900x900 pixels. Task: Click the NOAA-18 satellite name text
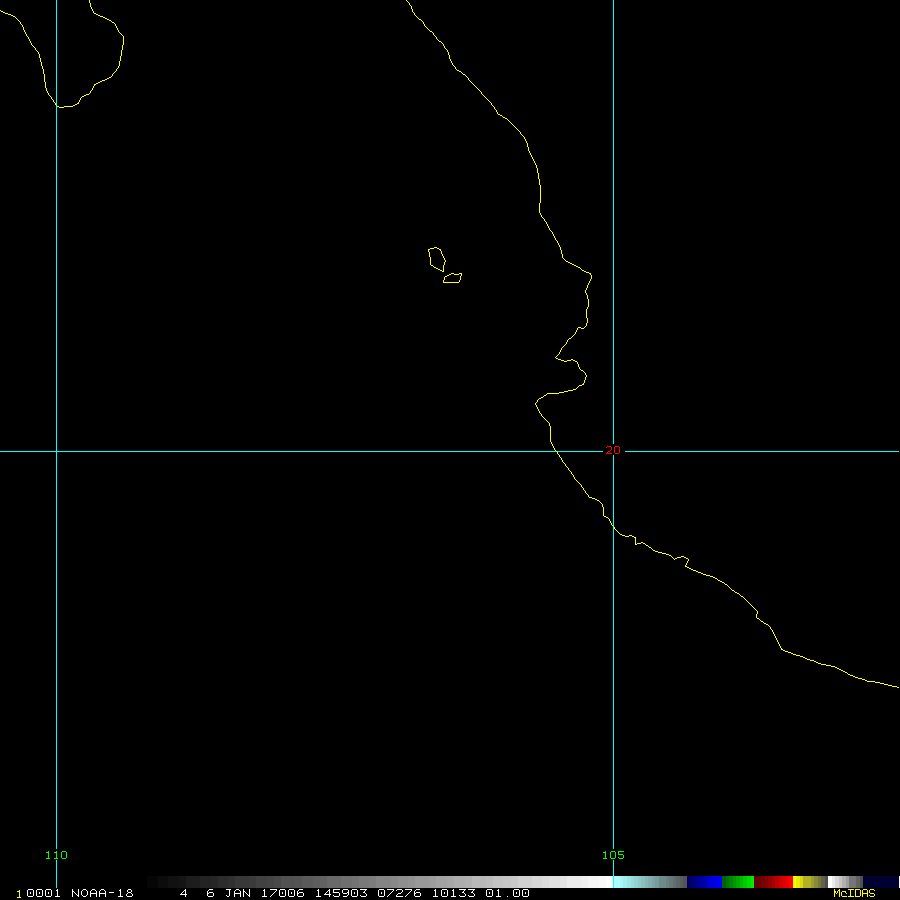(x=102, y=893)
